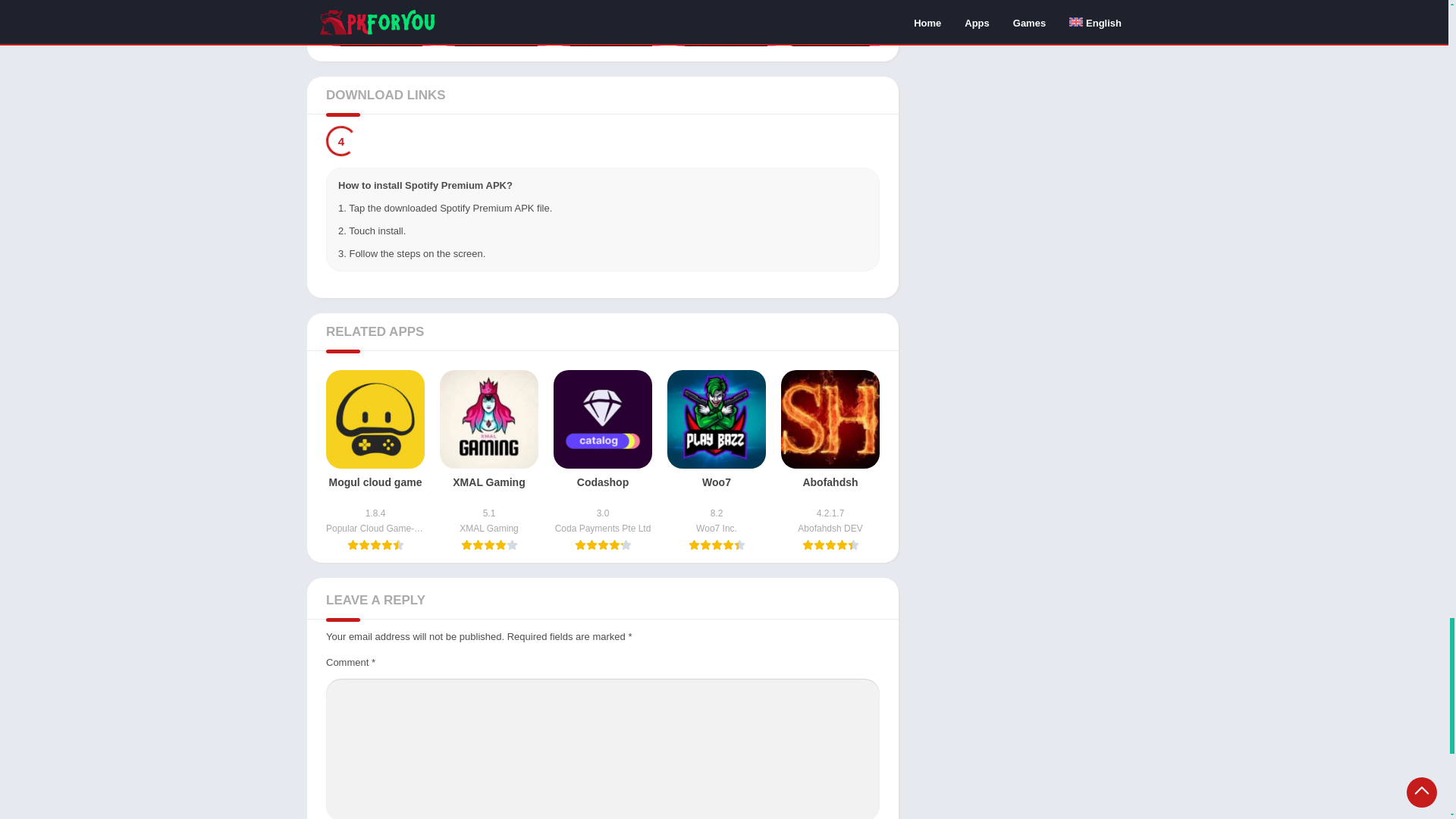Screen dimensions: 1456x819
Task: Click version '8.2' under Woo7
Action: pyautogui.click(x=717, y=513)
